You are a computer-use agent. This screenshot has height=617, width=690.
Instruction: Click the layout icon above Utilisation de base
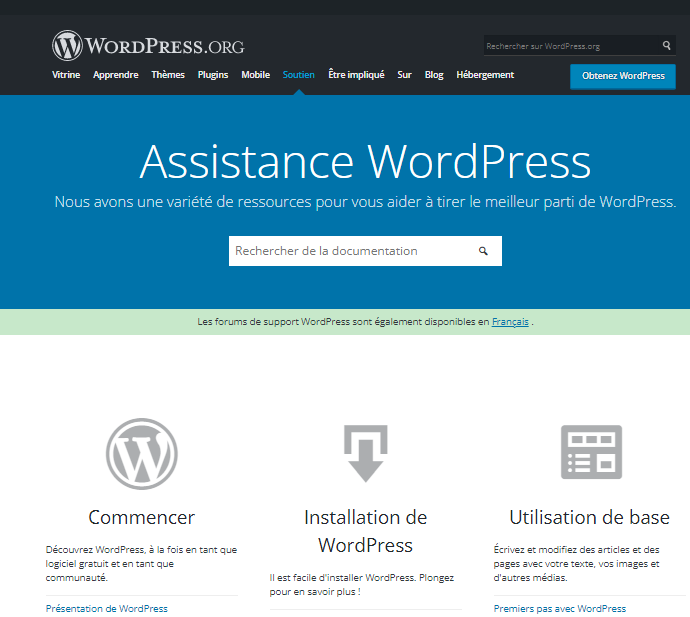point(591,452)
